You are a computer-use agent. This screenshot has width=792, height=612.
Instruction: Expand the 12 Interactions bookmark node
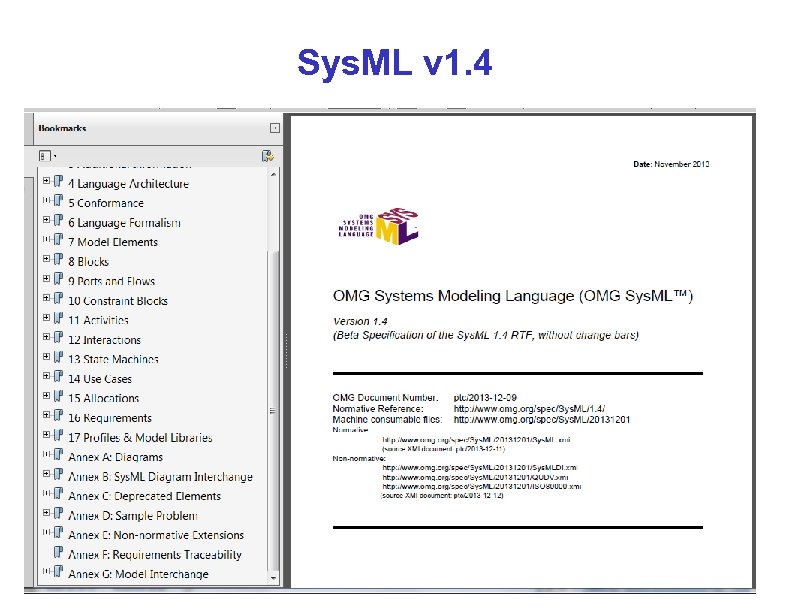pyautogui.click(x=46, y=337)
